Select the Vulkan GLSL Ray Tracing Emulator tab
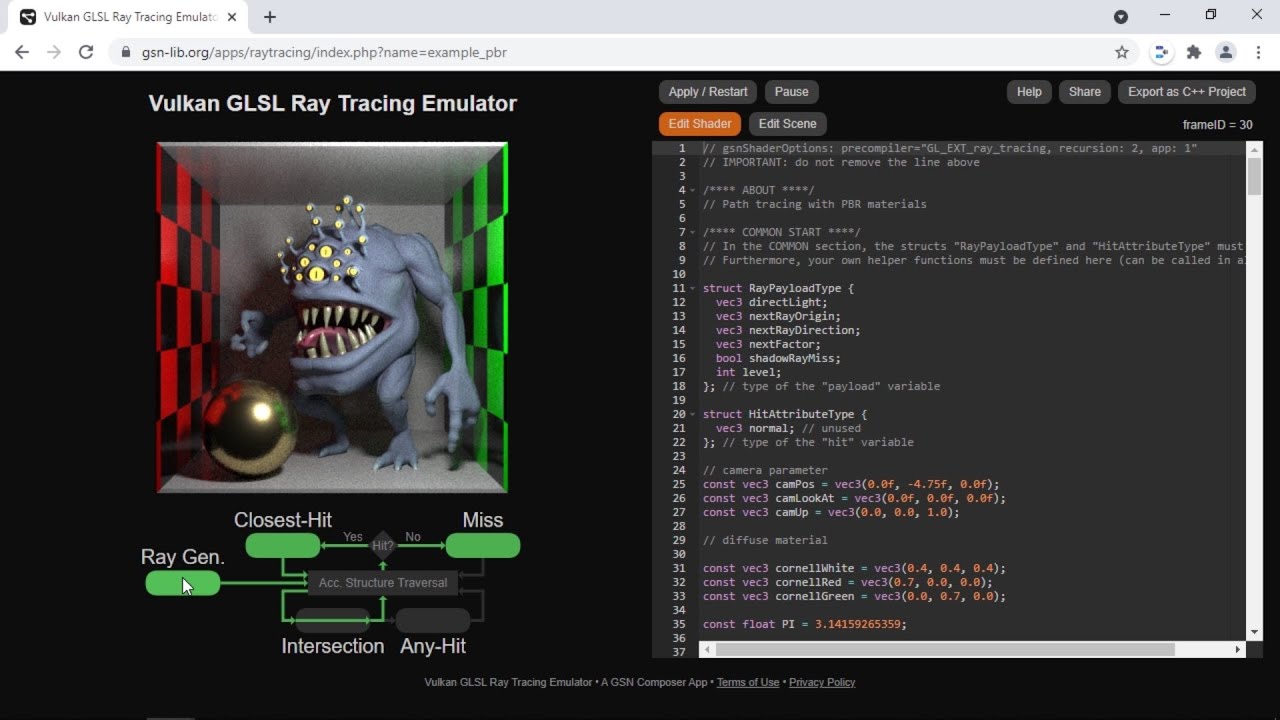Screen dimensions: 1280x720 pos(128,17)
